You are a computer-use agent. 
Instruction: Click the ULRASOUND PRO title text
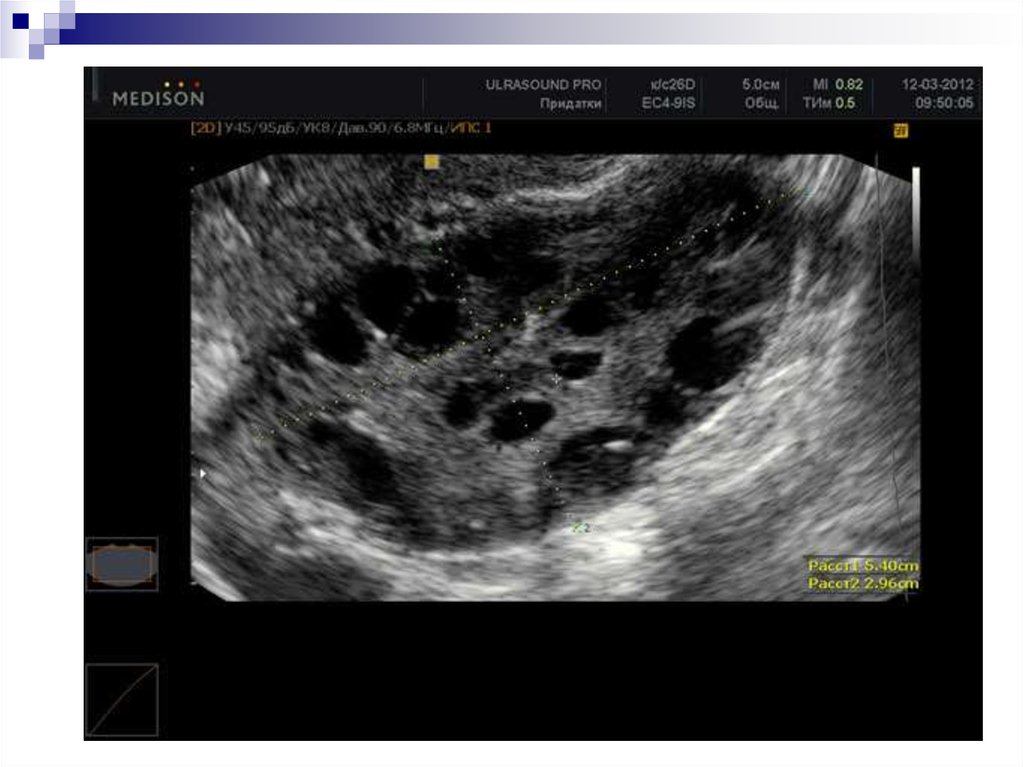(x=543, y=85)
